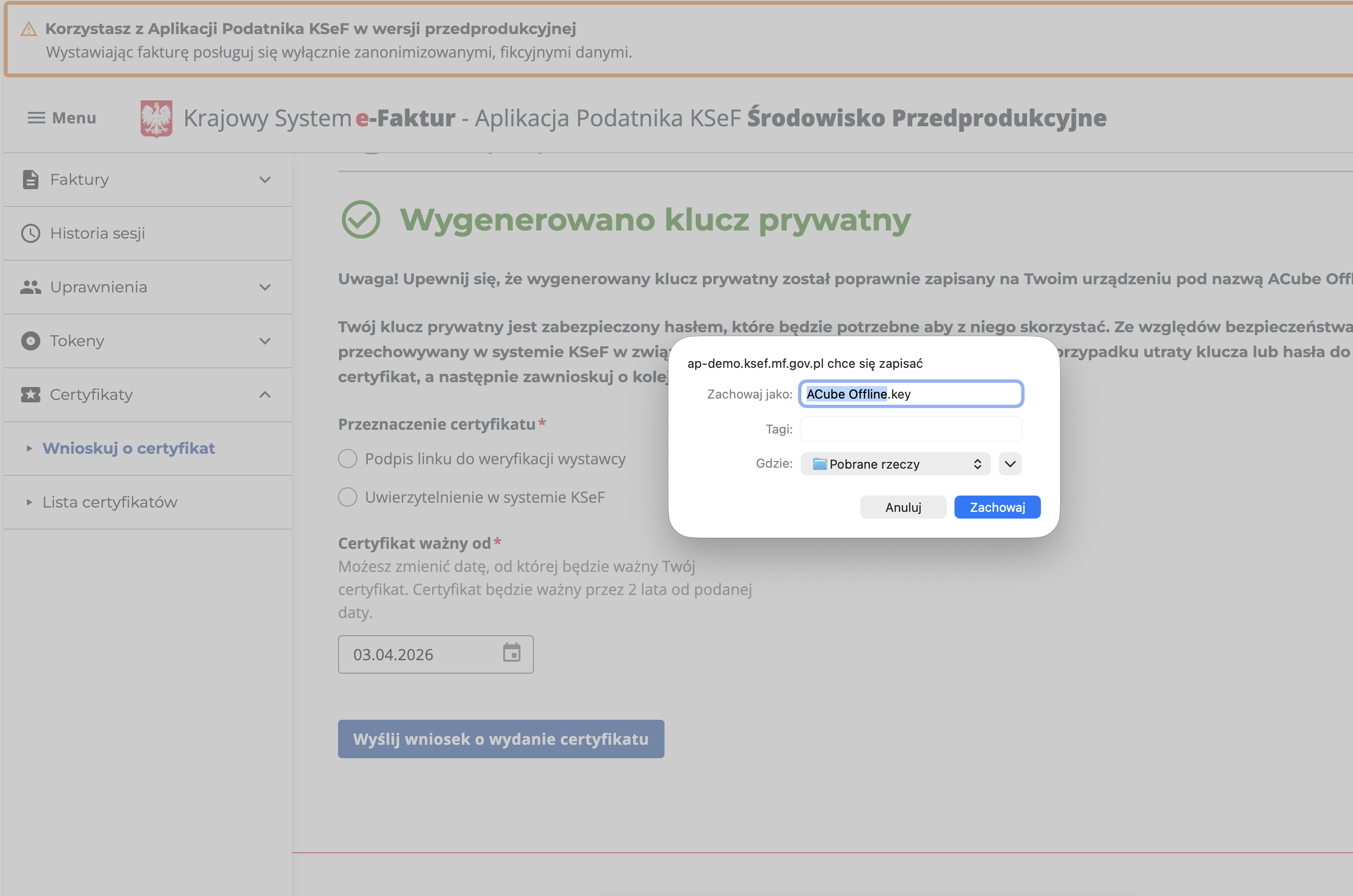Screen dimensions: 1353x896
Task: Click the Uprawnienia people icon
Action: [30, 287]
